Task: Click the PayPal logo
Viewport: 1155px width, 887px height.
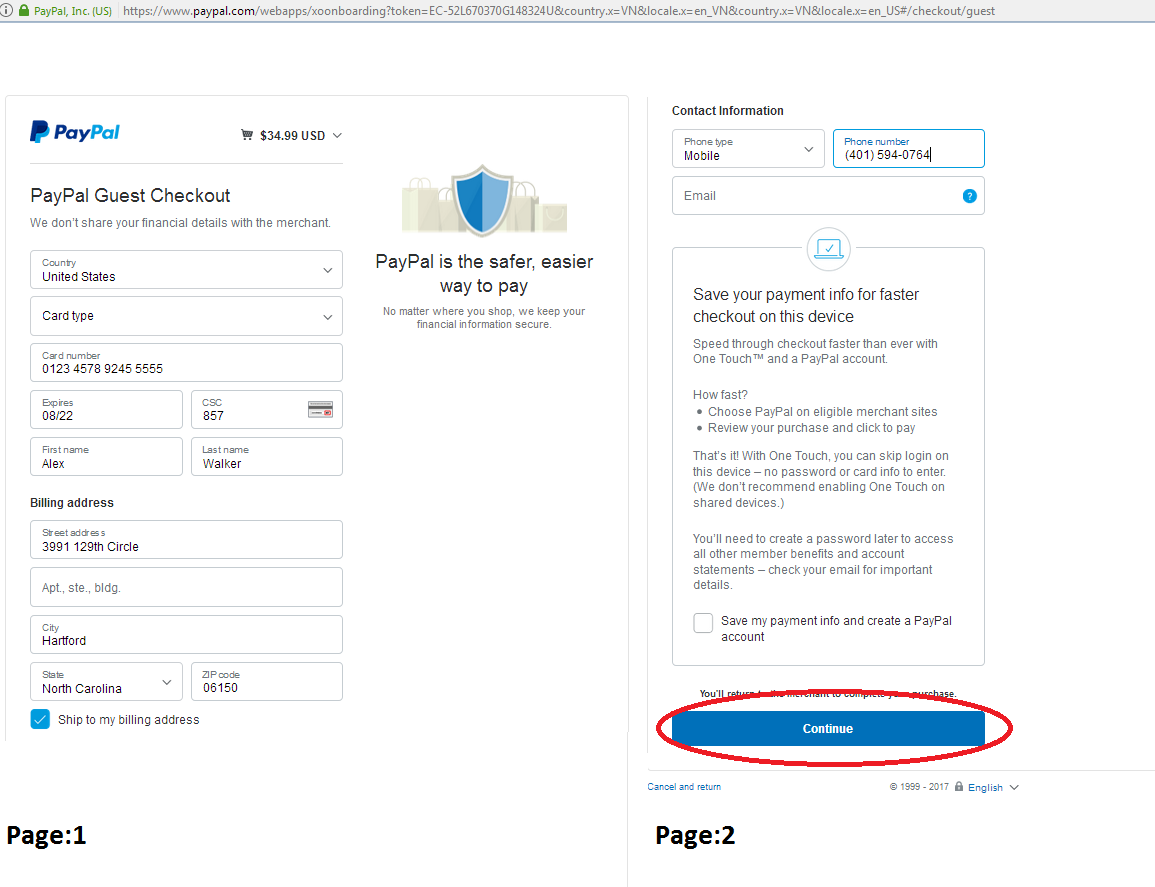Action: [74, 132]
